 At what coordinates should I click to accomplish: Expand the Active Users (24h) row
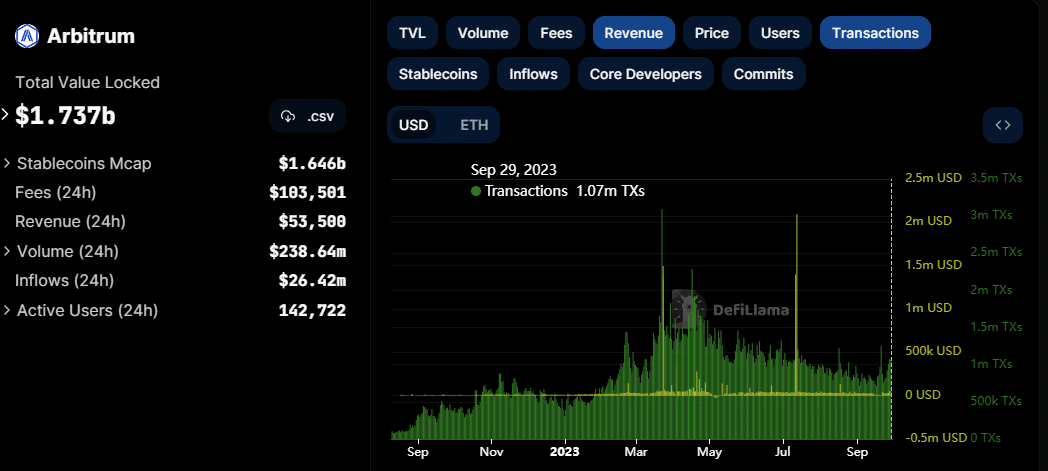click(8, 310)
